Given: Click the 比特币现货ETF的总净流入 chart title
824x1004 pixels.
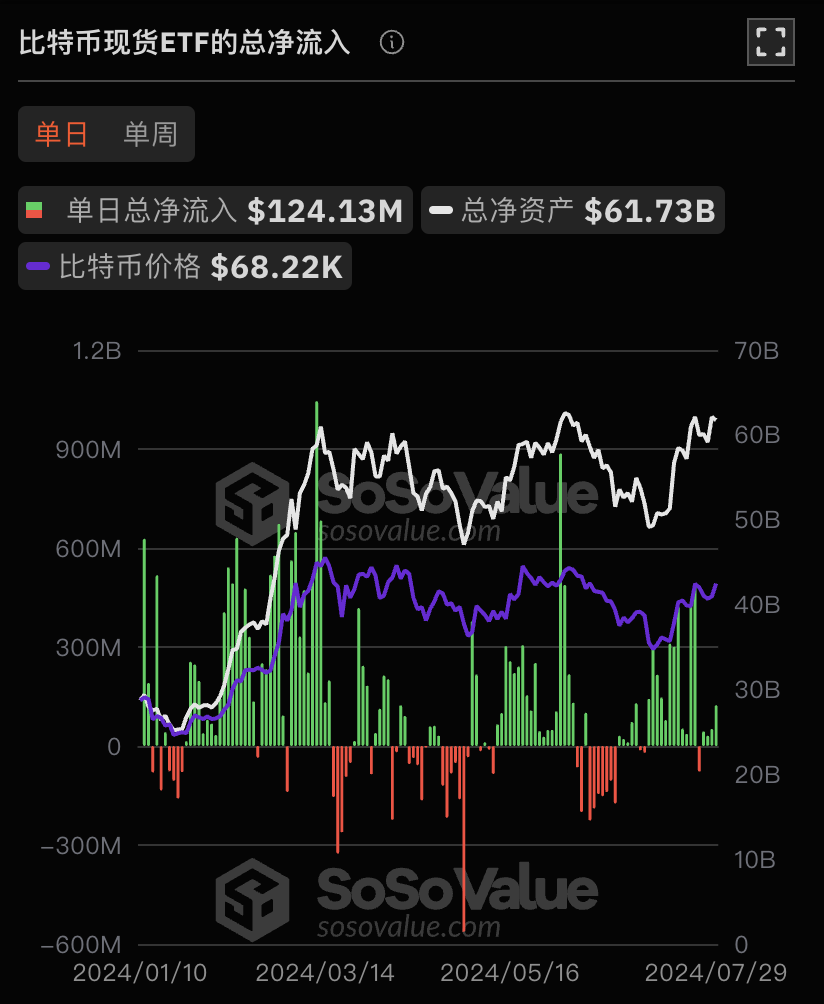Looking at the screenshot, I should tap(185, 42).
